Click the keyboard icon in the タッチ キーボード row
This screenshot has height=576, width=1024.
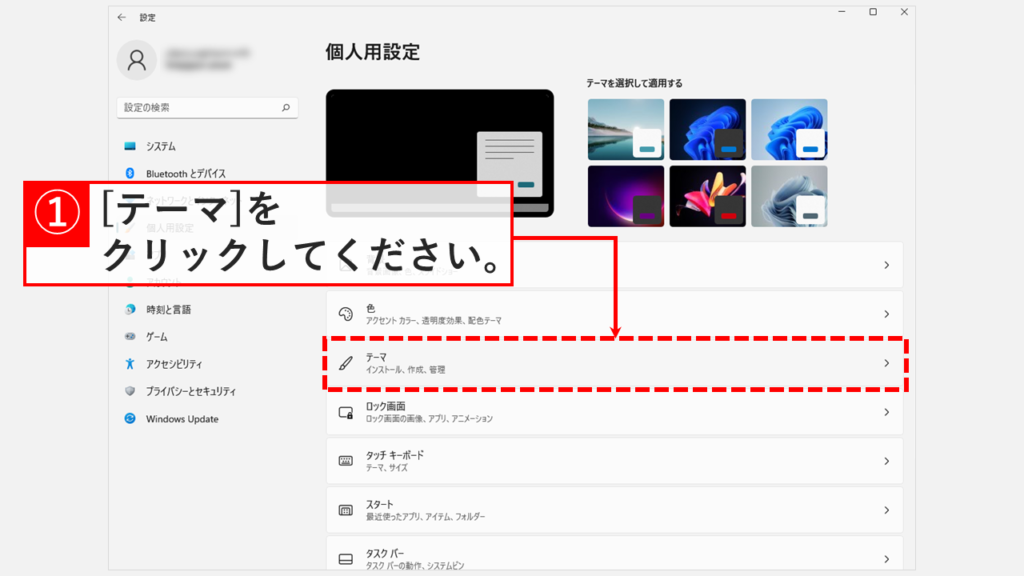tap(346, 461)
